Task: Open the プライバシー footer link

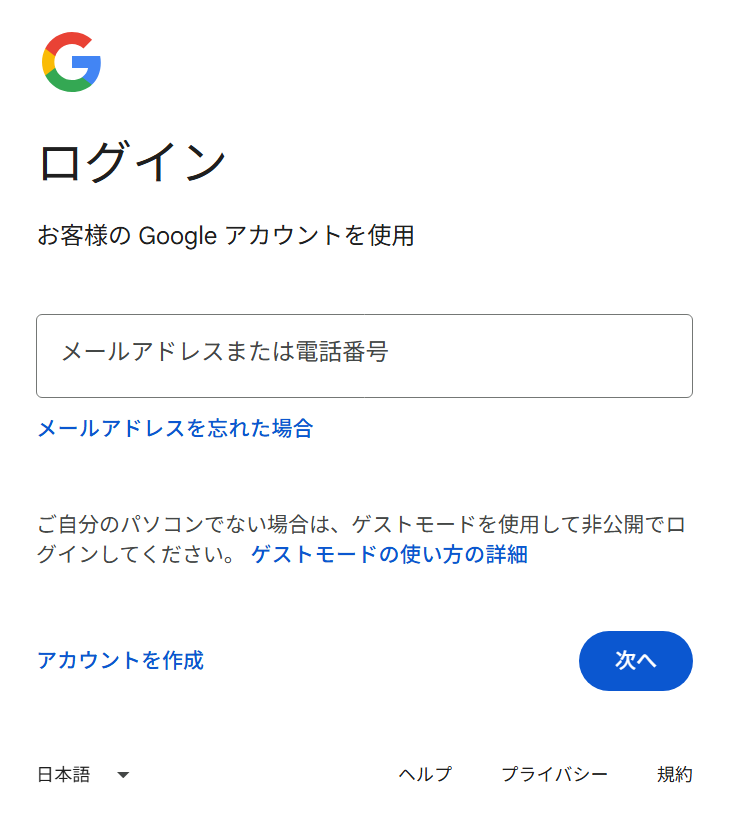Action: [554, 775]
